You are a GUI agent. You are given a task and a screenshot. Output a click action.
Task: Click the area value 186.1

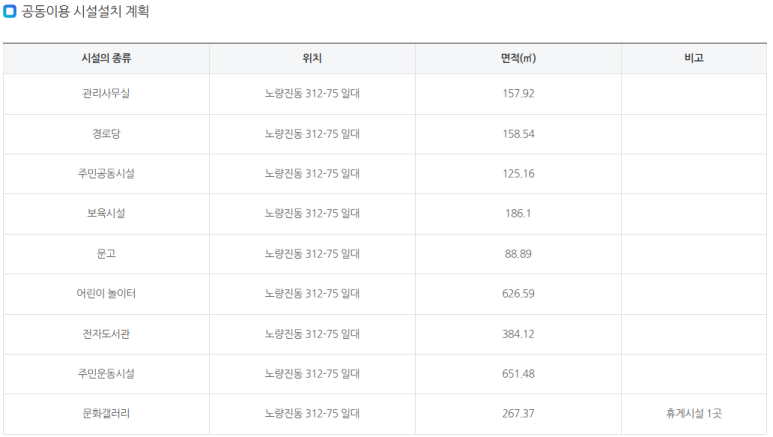pyautogui.click(x=518, y=214)
